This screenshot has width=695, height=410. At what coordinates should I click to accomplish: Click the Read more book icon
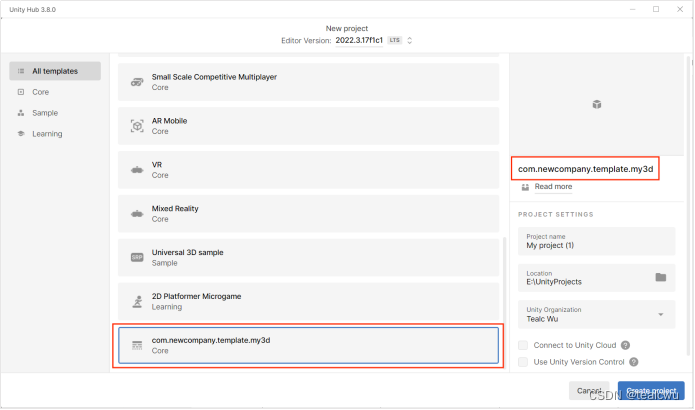(x=525, y=187)
